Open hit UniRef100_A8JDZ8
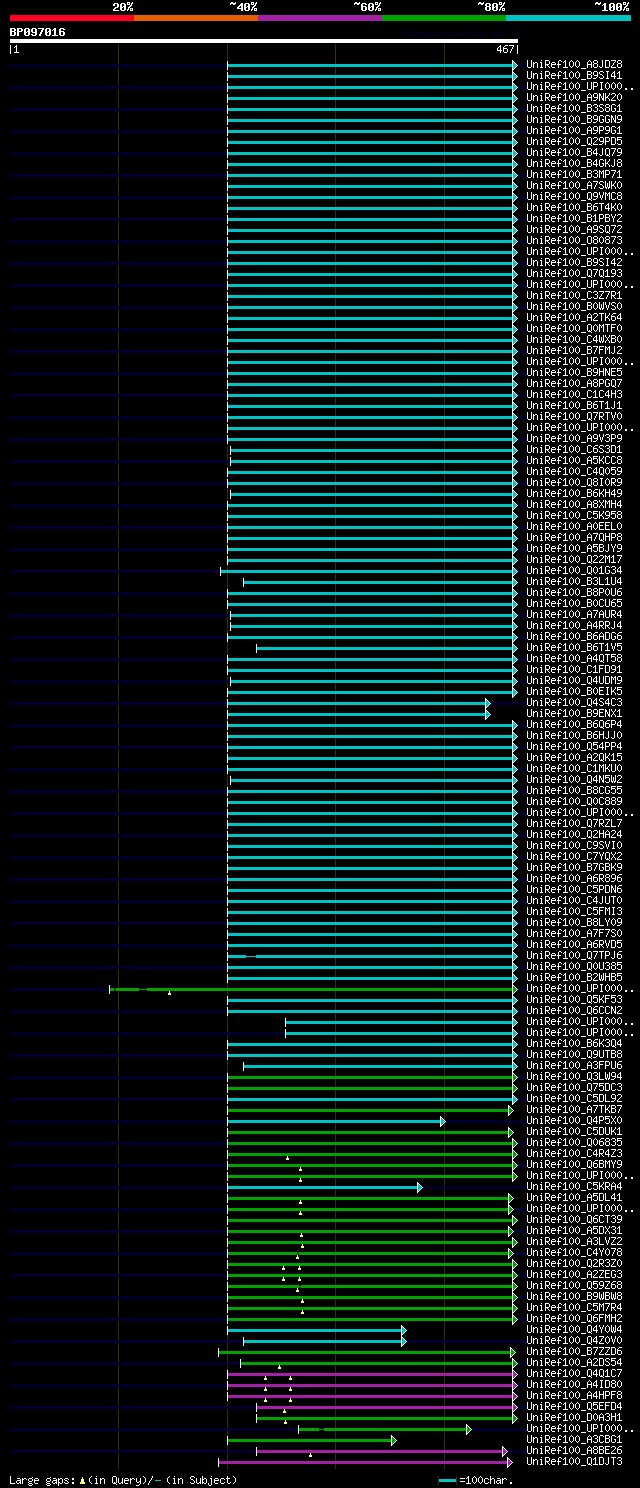640x1488 pixels. [574, 64]
